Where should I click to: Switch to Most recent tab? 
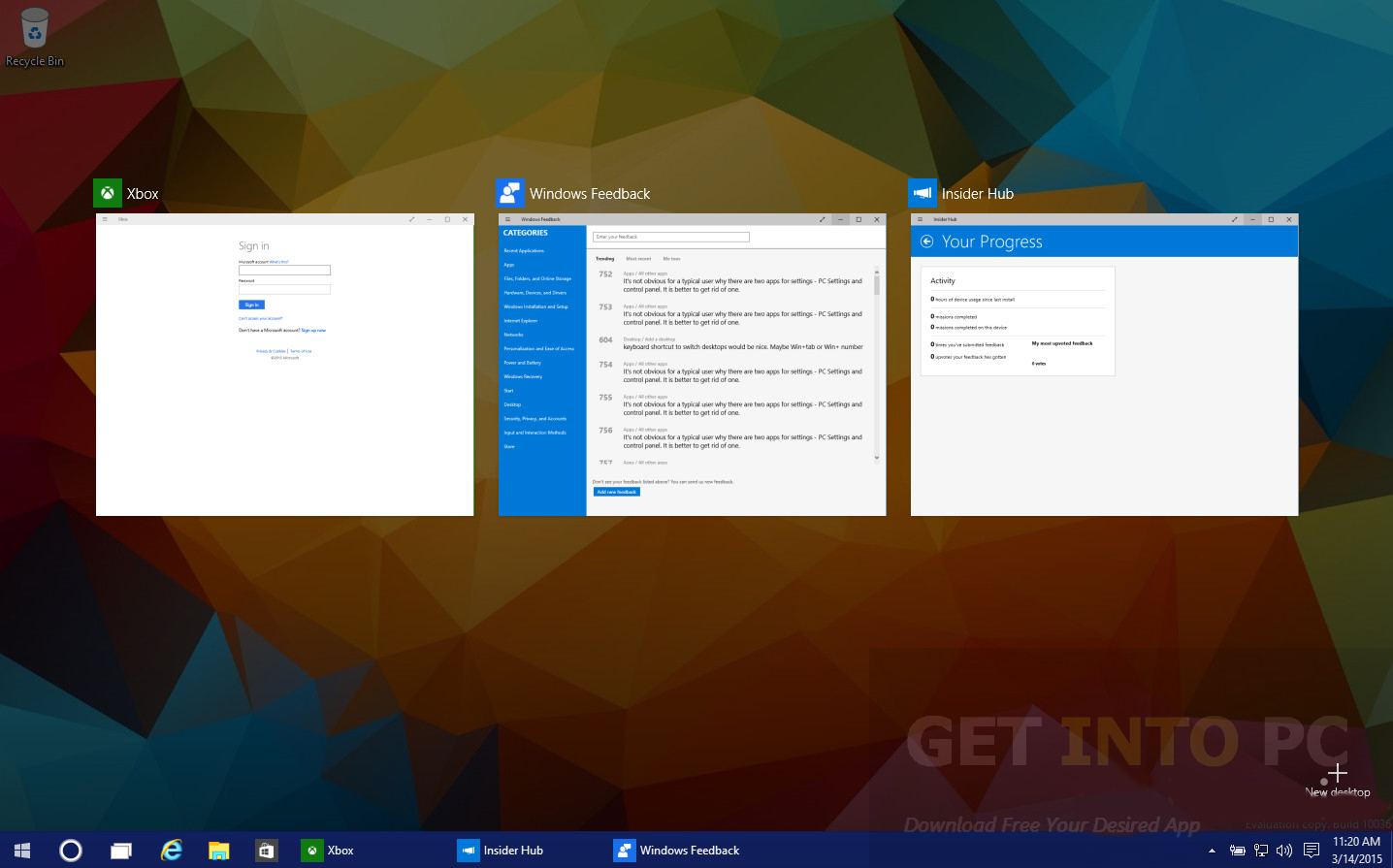(x=638, y=259)
